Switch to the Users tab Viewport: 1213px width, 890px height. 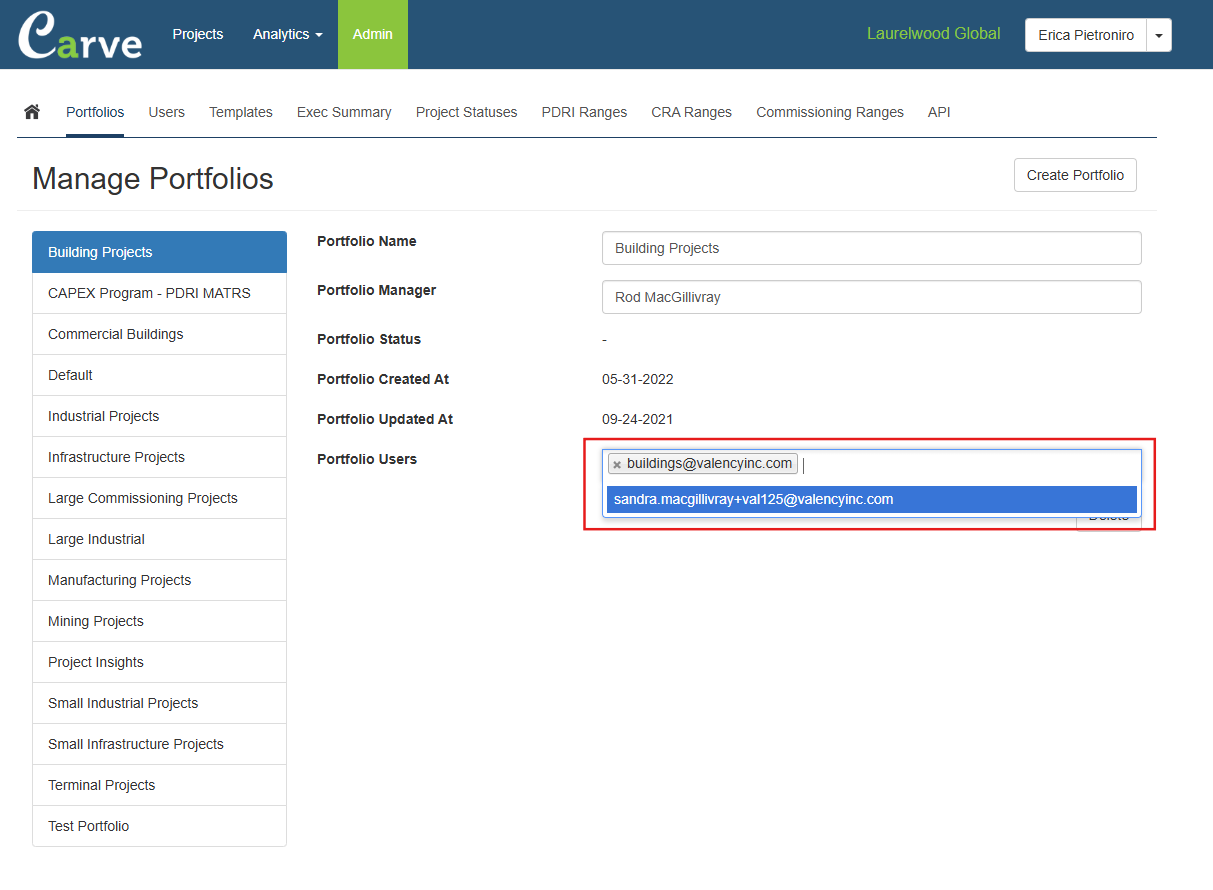pos(166,112)
